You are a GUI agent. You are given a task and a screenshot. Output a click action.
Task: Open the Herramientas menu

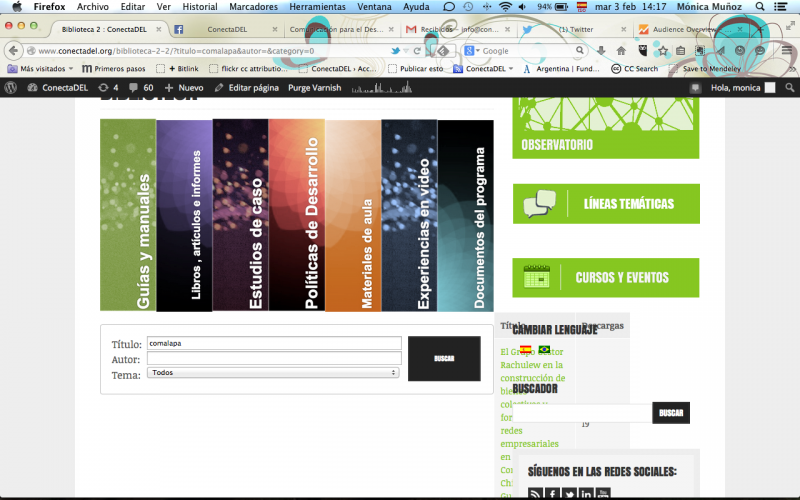[x=317, y=7]
